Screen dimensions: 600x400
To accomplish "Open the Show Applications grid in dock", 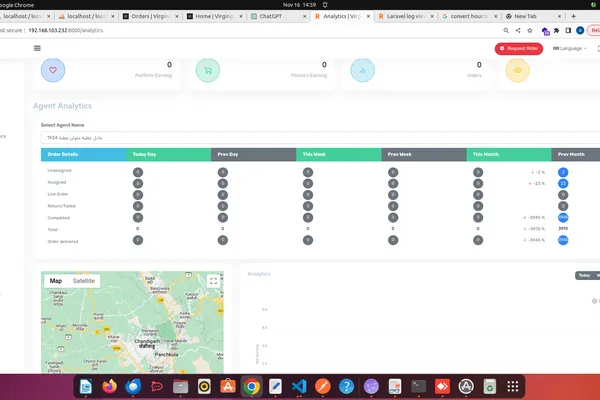I will (x=512, y=385).
